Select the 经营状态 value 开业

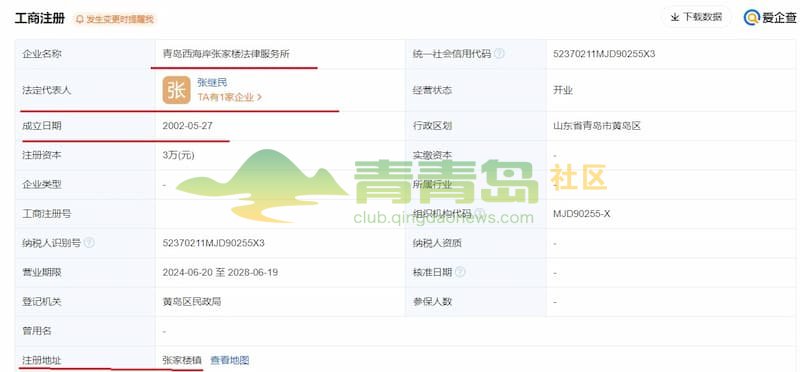coord(563,90)
